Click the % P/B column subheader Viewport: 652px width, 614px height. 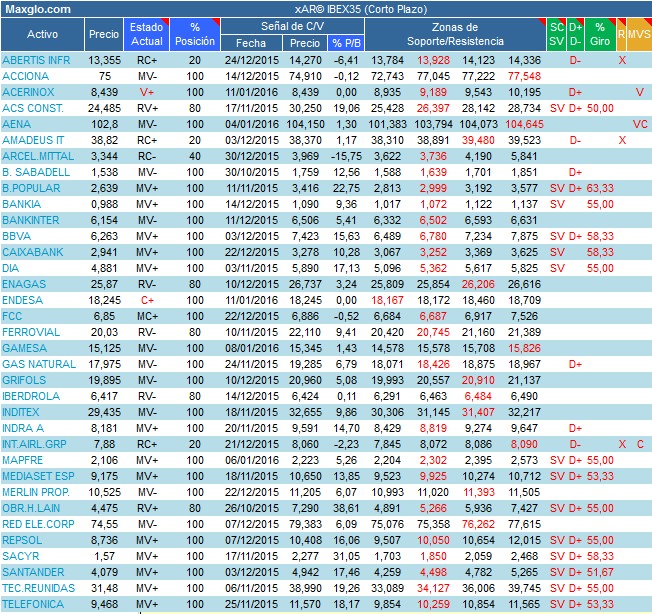[346, 43]
